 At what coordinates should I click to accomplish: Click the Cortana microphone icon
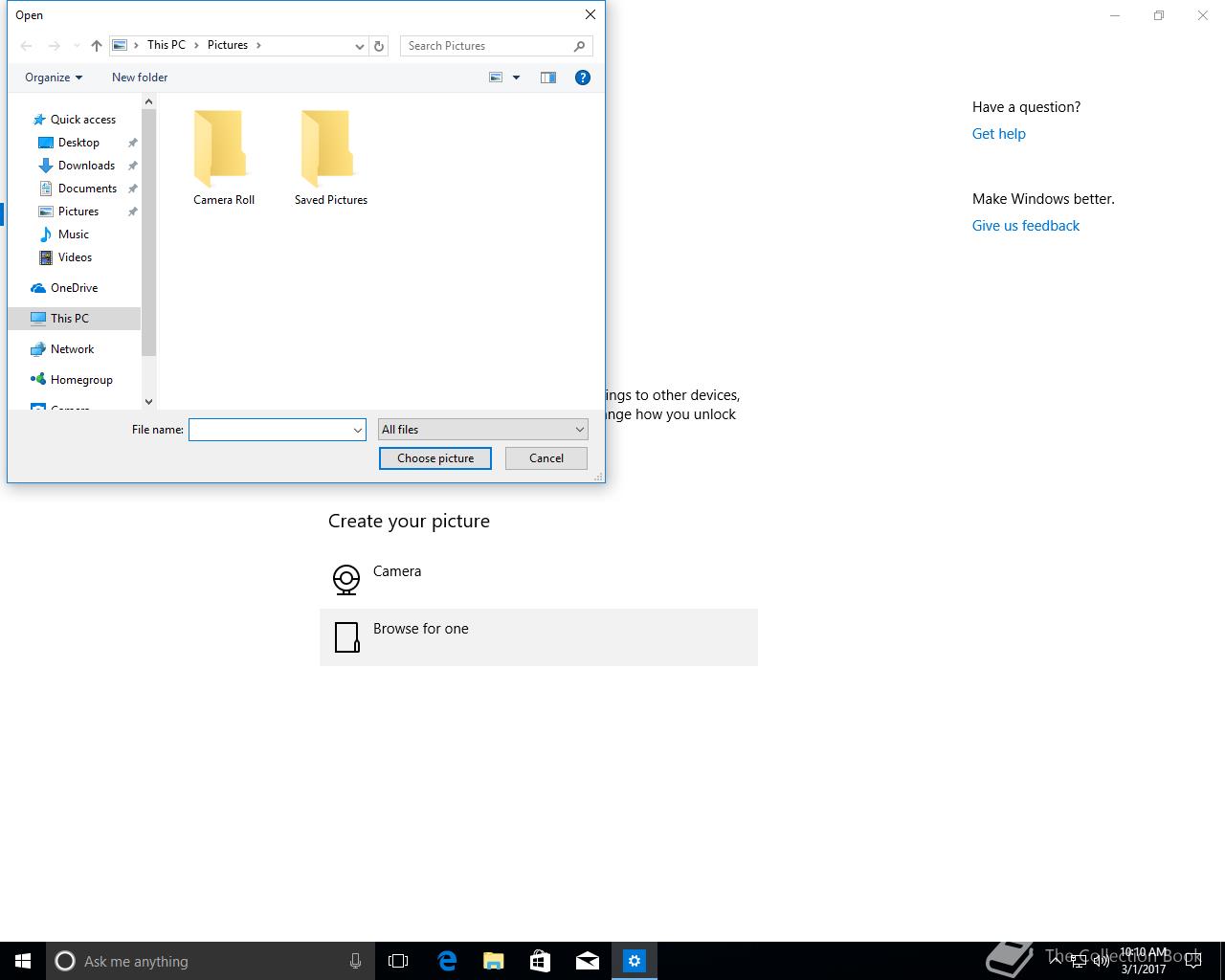coord(355,961)
